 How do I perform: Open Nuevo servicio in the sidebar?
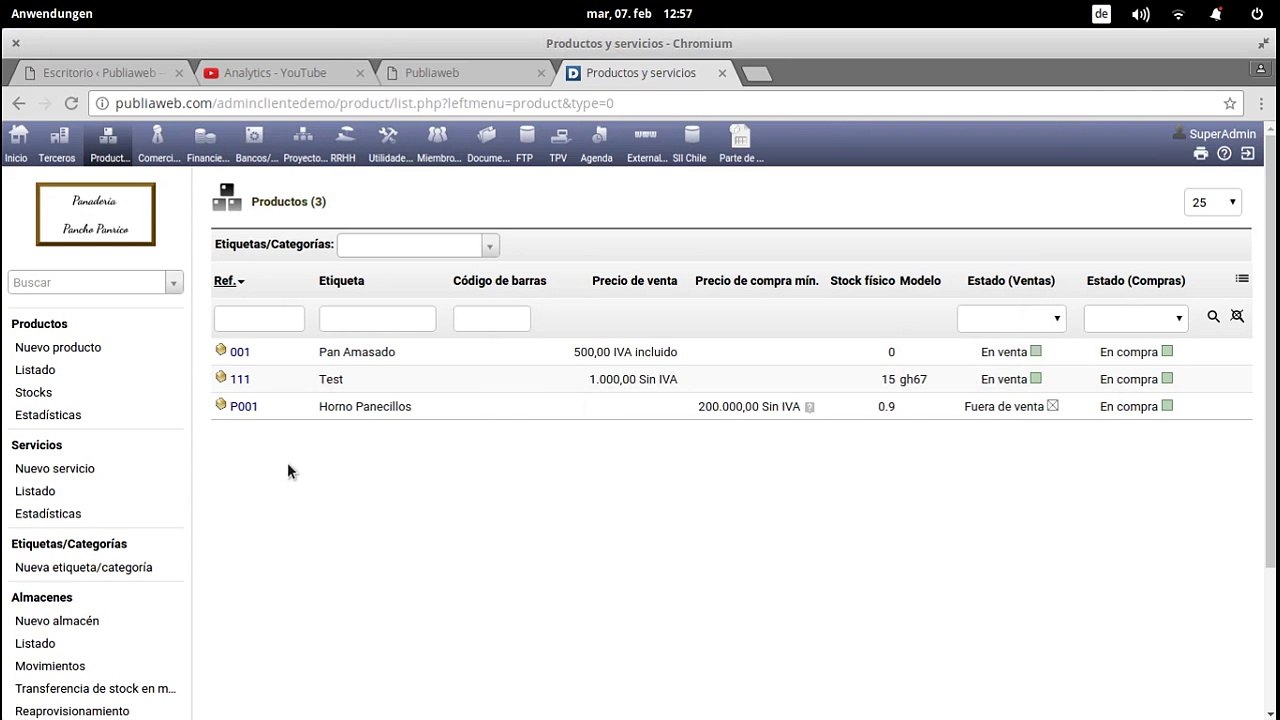coord(55,468)
